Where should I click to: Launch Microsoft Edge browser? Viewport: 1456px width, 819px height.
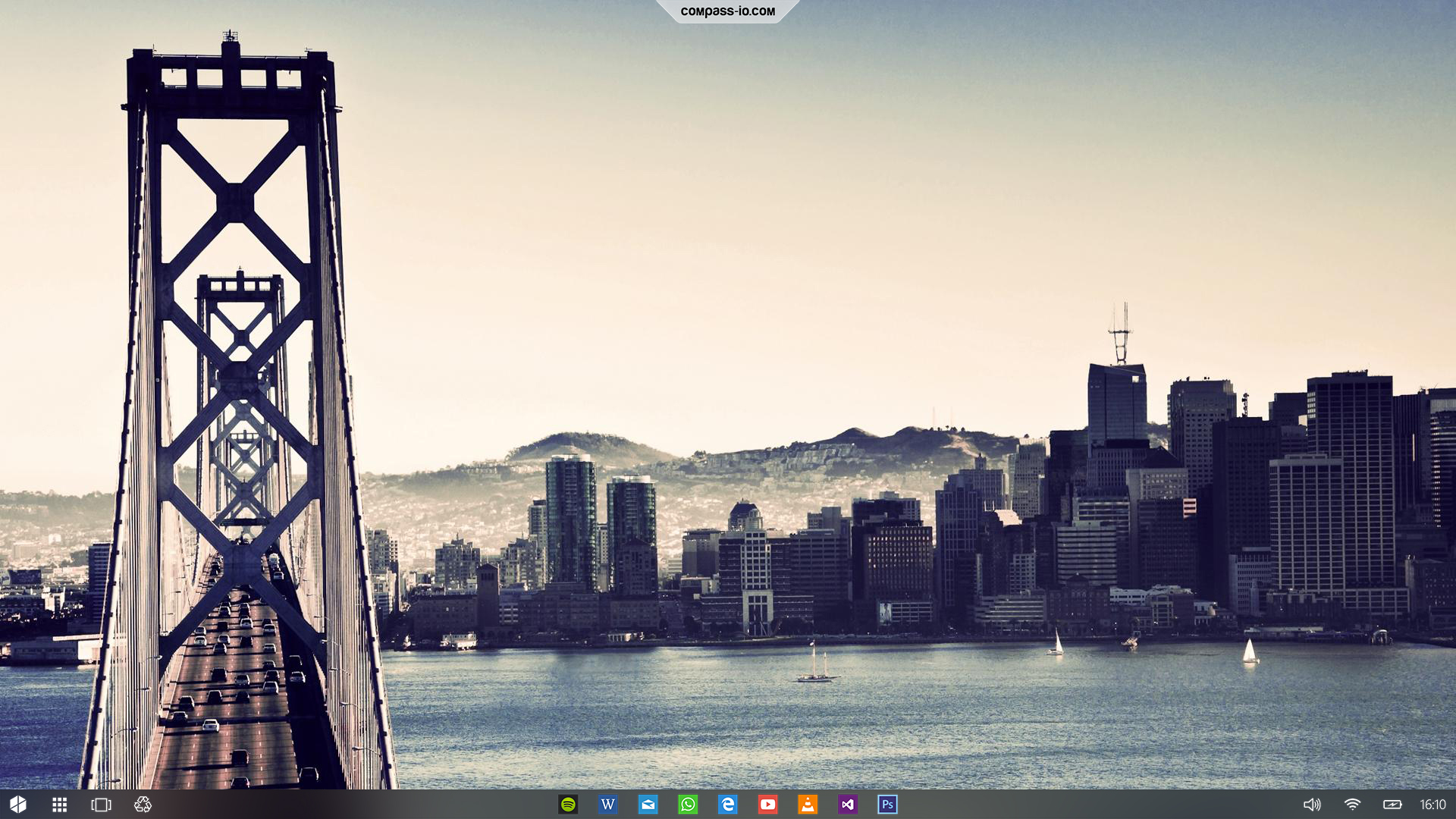728,805
